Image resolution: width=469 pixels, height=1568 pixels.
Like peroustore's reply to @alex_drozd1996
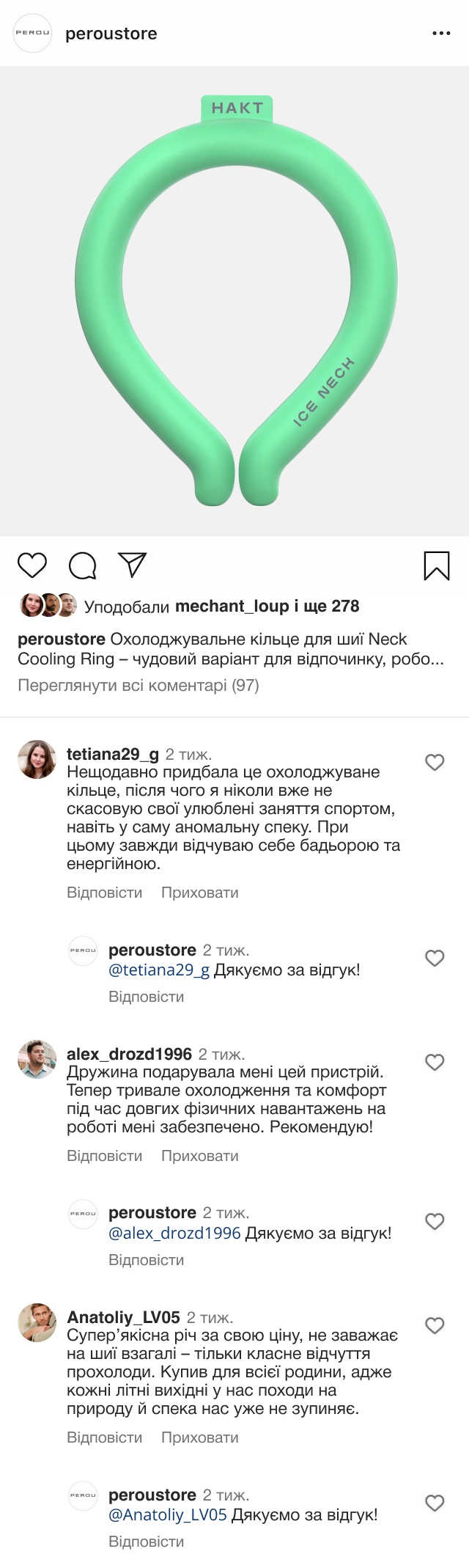pyautogui.click(x=435, y=1221)
